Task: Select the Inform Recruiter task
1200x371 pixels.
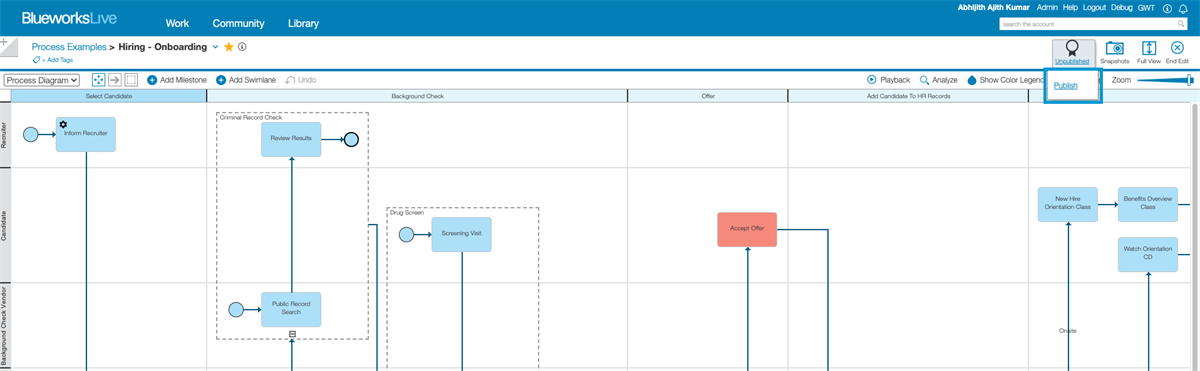Action: pos(86,134)
